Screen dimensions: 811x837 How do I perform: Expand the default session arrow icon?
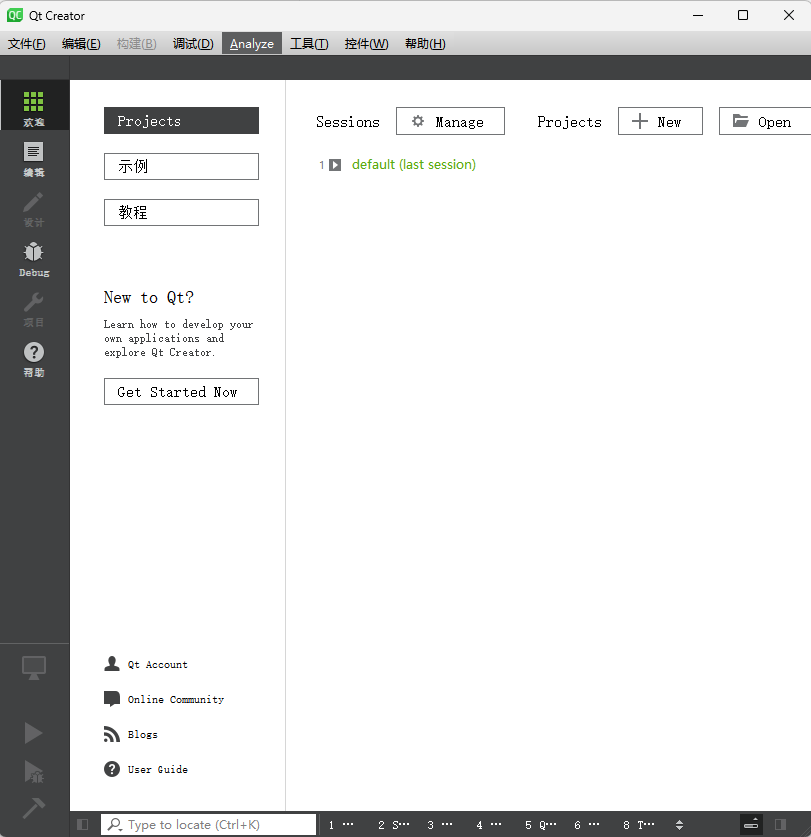tap(335, 165)
